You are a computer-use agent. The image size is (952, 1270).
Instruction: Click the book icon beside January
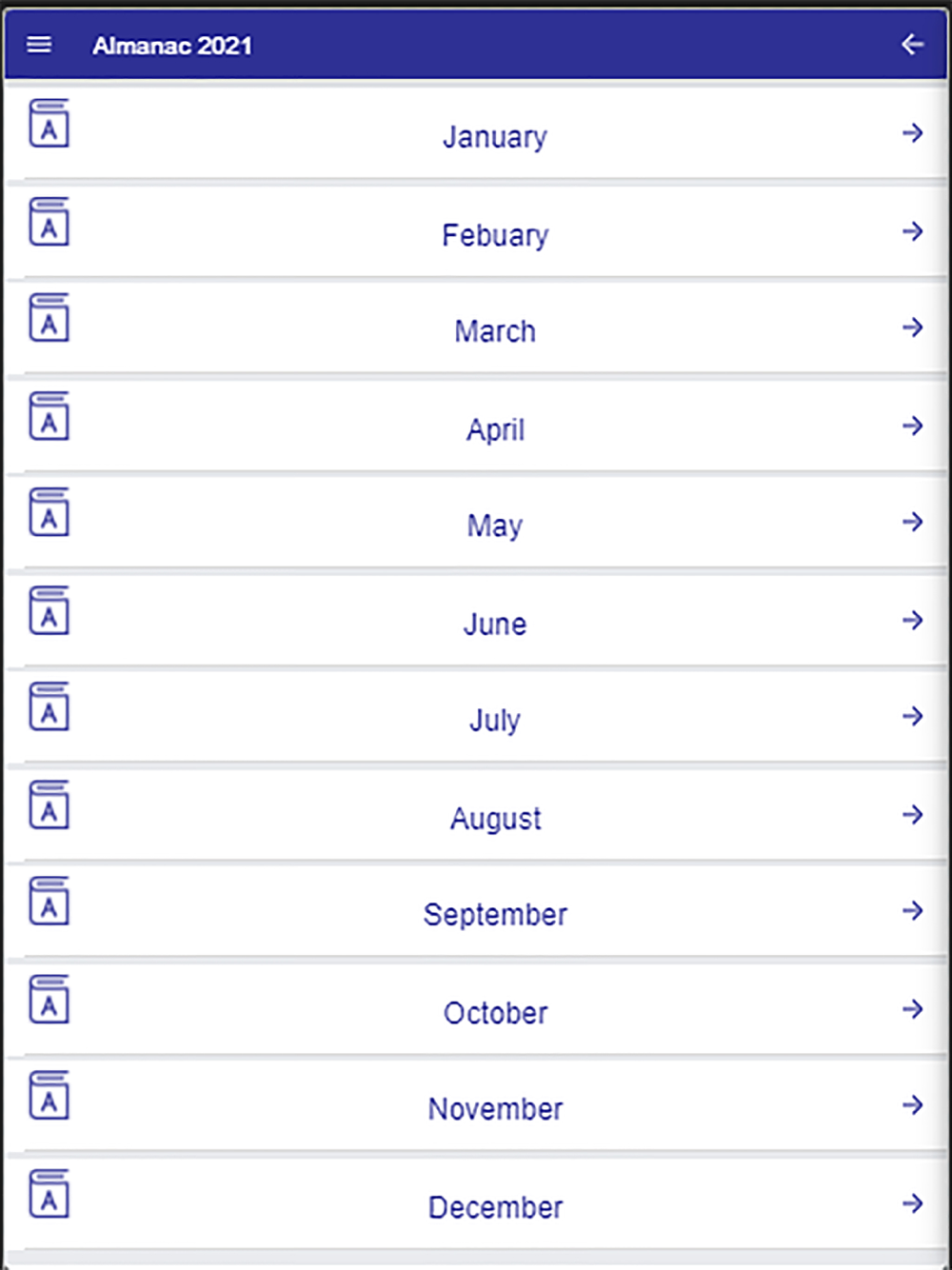(49, 123)
